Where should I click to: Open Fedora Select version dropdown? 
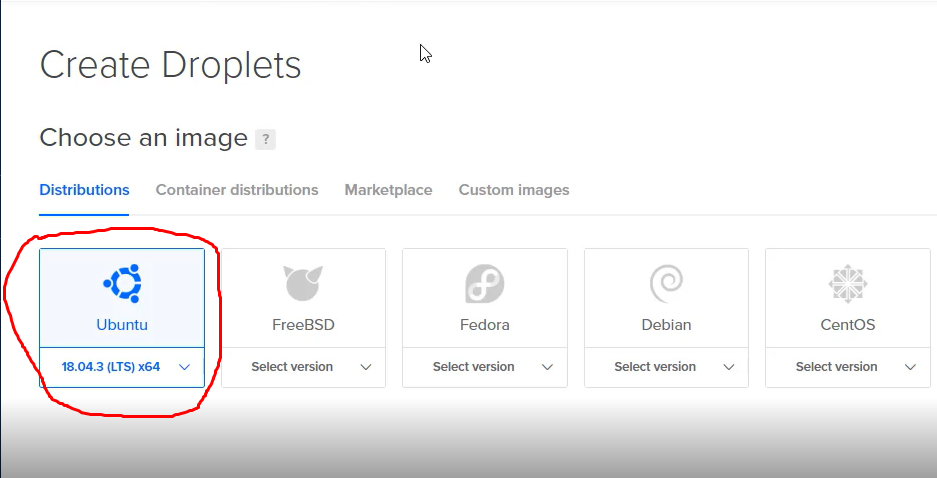click(485, 367)
